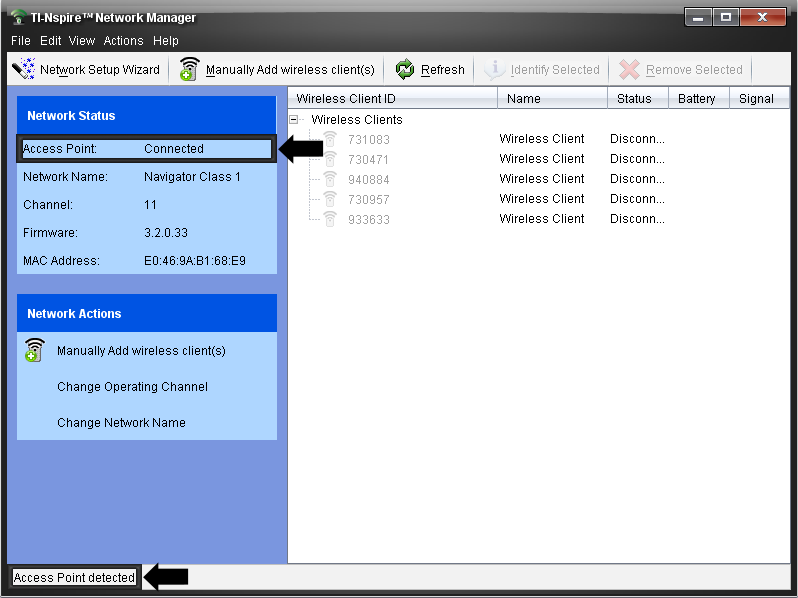This screenshot has height=598, width=798.
Task: Click the TI-Nspire app icon in title bar
Action: [x=17, y=17]
